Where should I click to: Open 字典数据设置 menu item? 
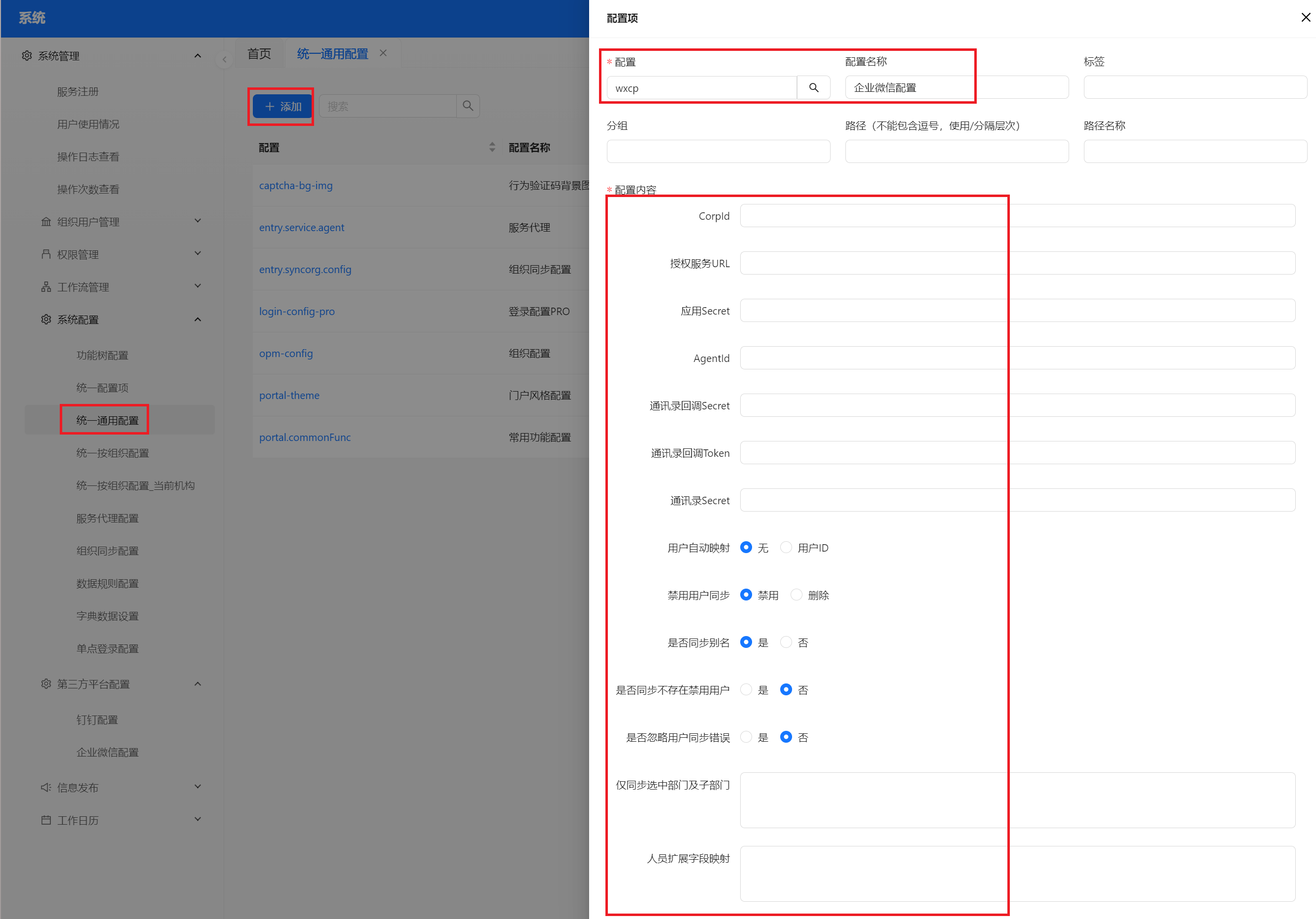point(108,616)
